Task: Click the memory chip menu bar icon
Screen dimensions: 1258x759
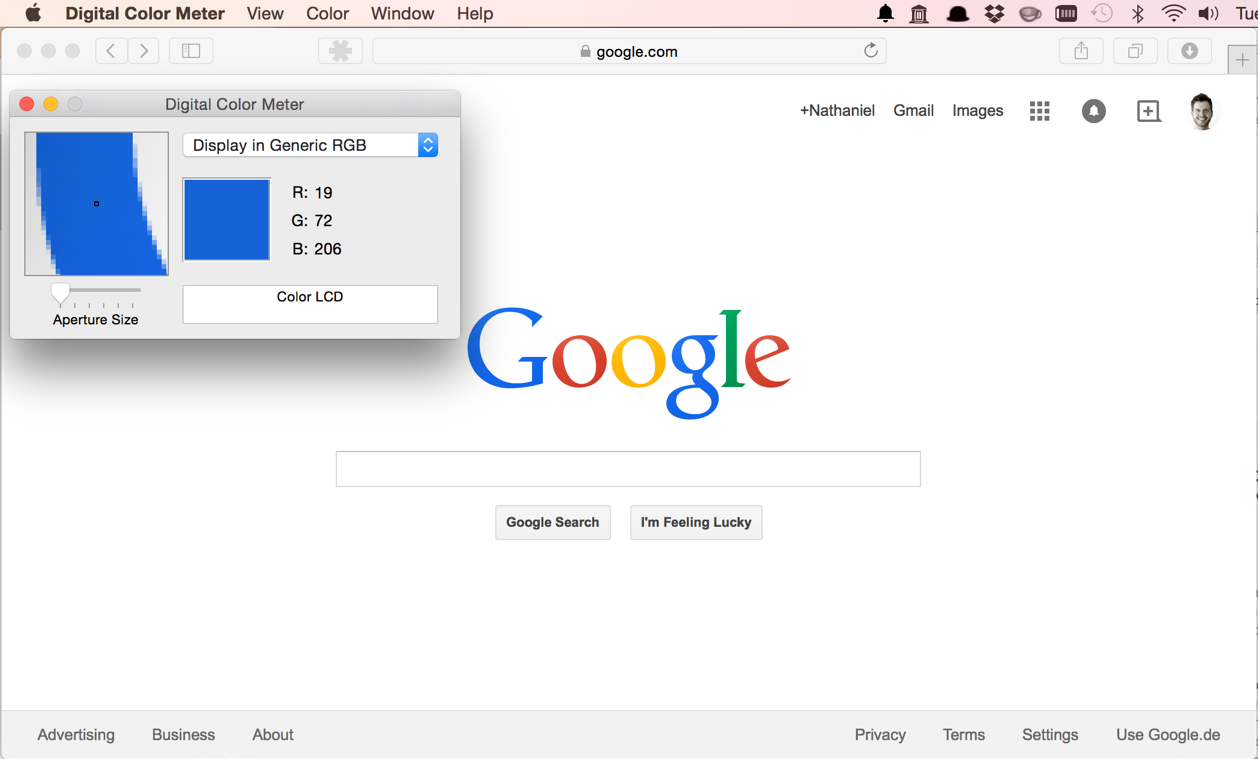Action: [1066, 14]
